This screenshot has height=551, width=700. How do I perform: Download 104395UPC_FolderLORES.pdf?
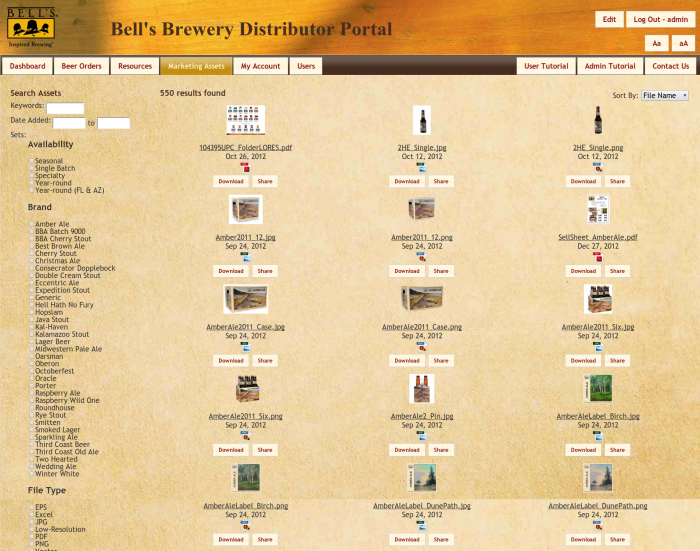(x=231, y=181)
